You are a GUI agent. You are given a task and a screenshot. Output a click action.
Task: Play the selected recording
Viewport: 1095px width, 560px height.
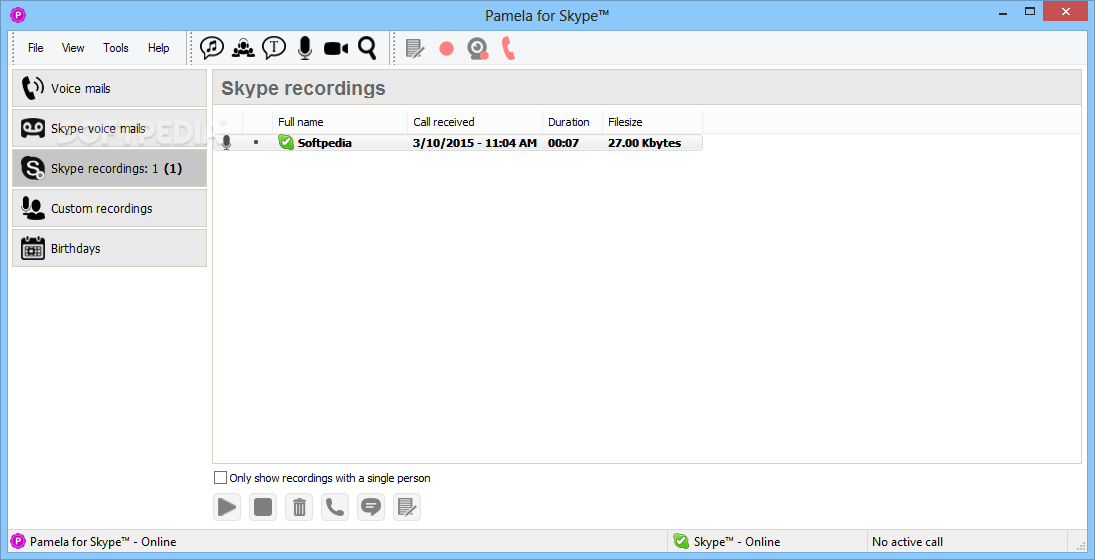pyautogui.click(x=227, y=507)
